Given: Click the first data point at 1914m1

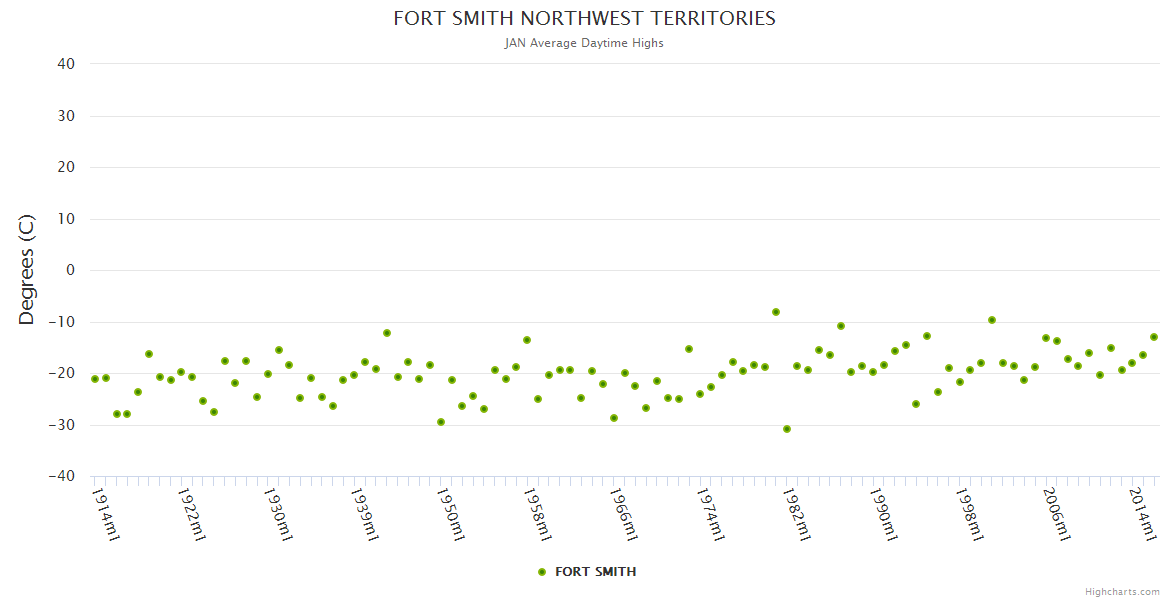Looking at the screenshot, I should [x=95, y=379].
